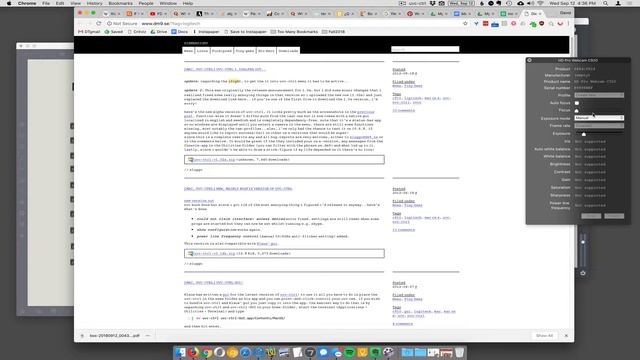Screen dimensions: 640x360
Task: Open the Bookmarks menu
Action: [120, 3]
